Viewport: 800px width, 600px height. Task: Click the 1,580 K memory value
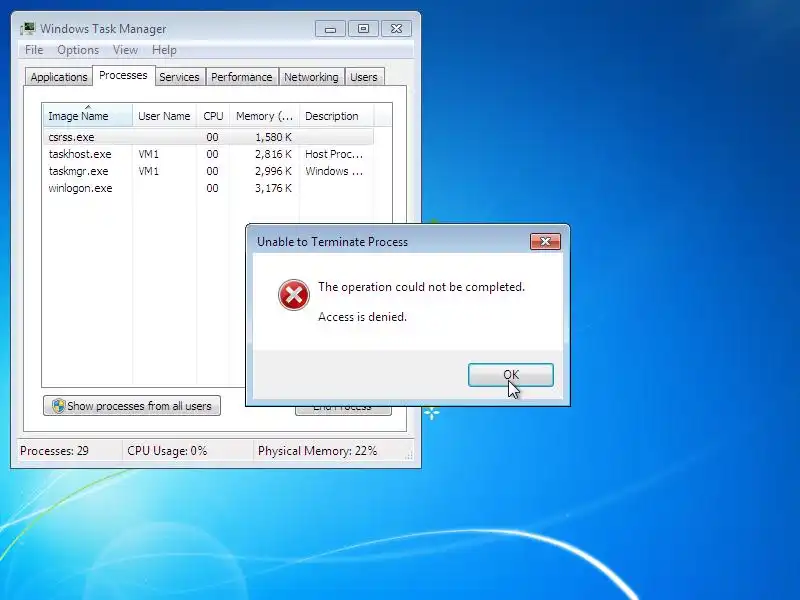click(x=273, y=137)
